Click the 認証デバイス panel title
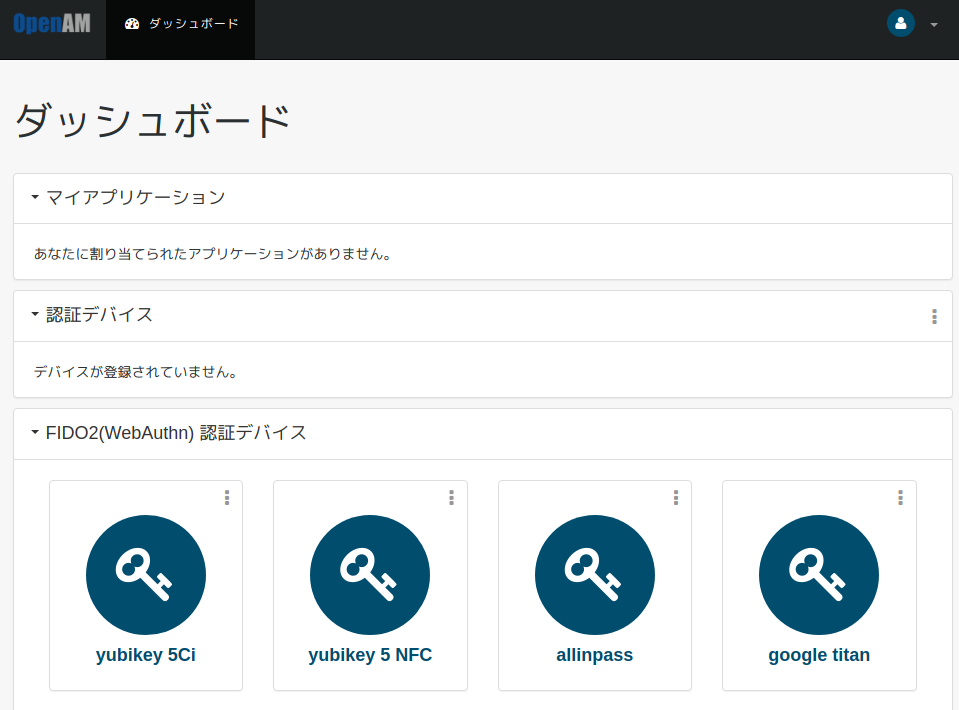The height and width of the screenshot is (710, 959). coord(99,314)
